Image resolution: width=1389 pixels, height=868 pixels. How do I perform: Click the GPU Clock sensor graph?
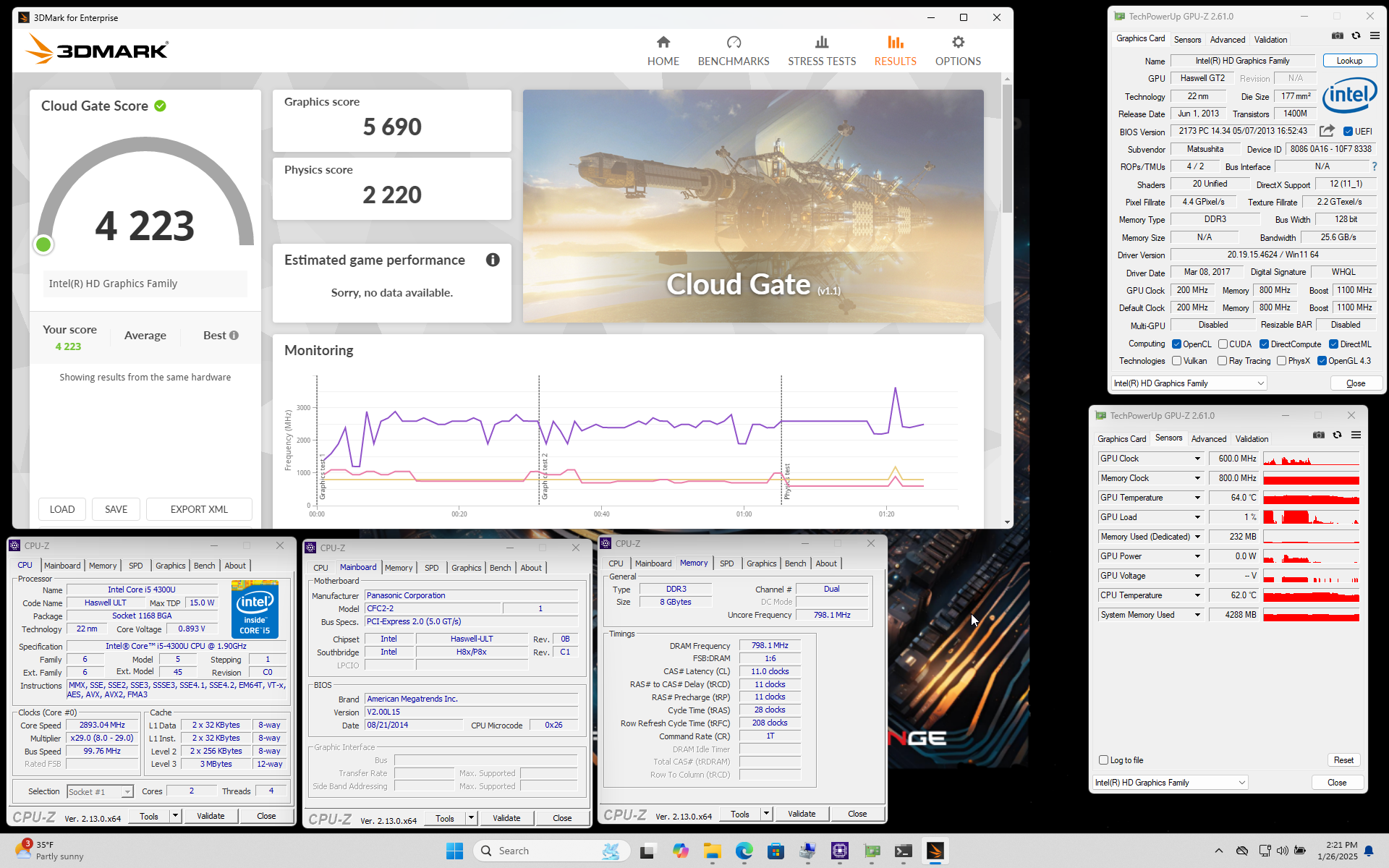(1311, 459)
